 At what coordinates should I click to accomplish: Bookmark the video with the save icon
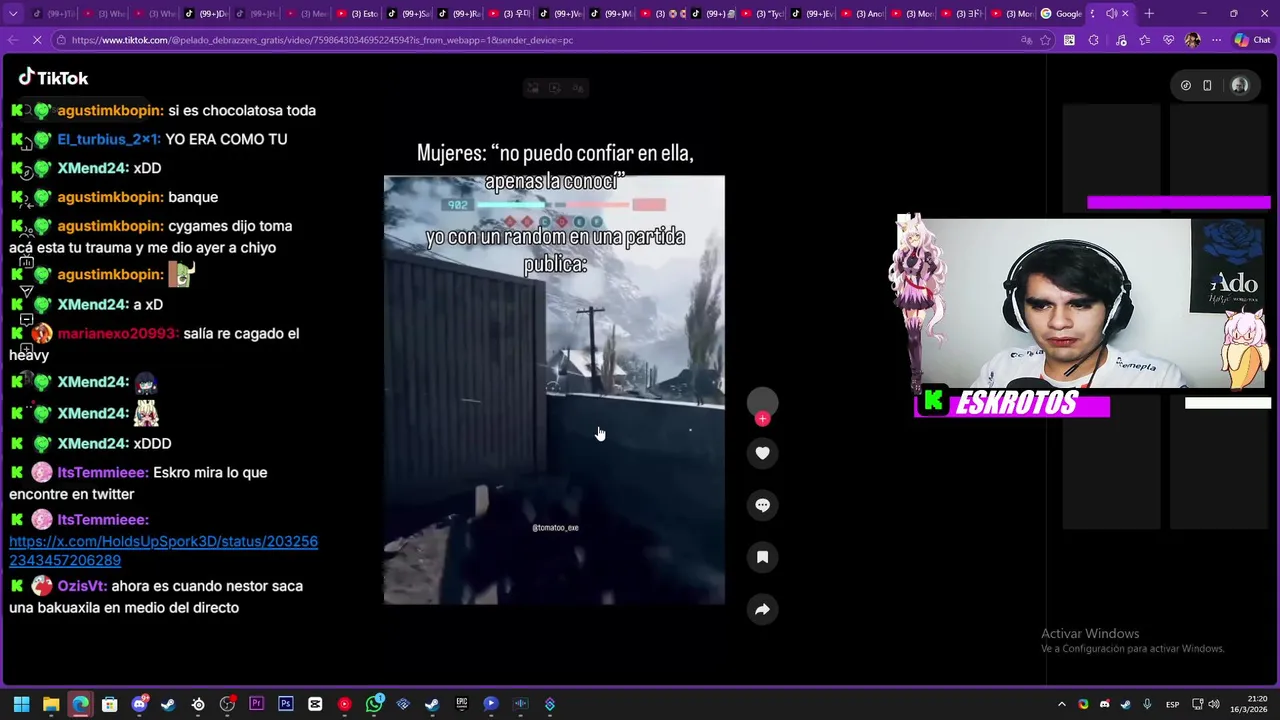pyautogui.click(x=762, y=557)
